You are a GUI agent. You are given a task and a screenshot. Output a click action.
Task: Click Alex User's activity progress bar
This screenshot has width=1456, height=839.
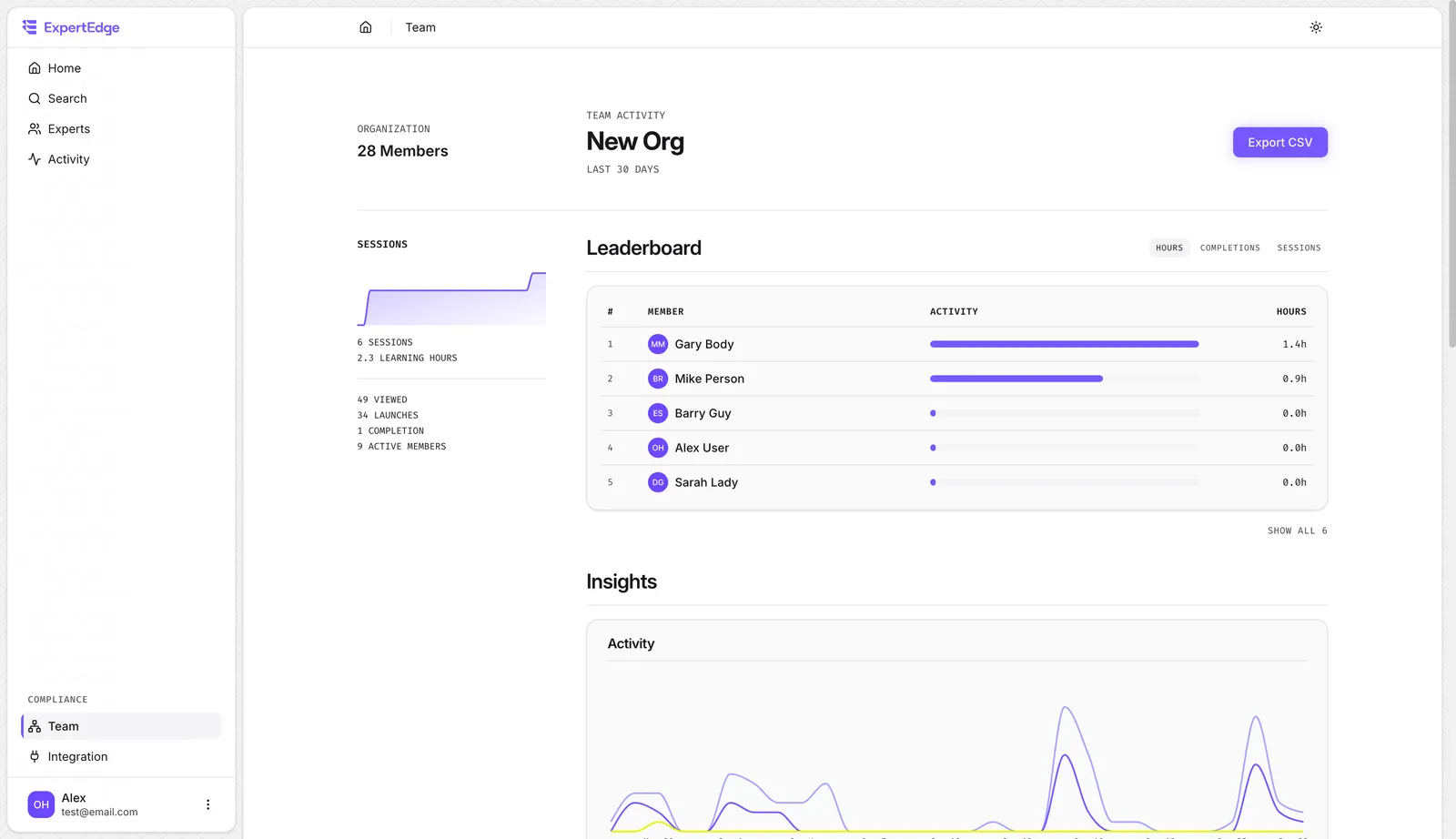tap(1064, 448)
